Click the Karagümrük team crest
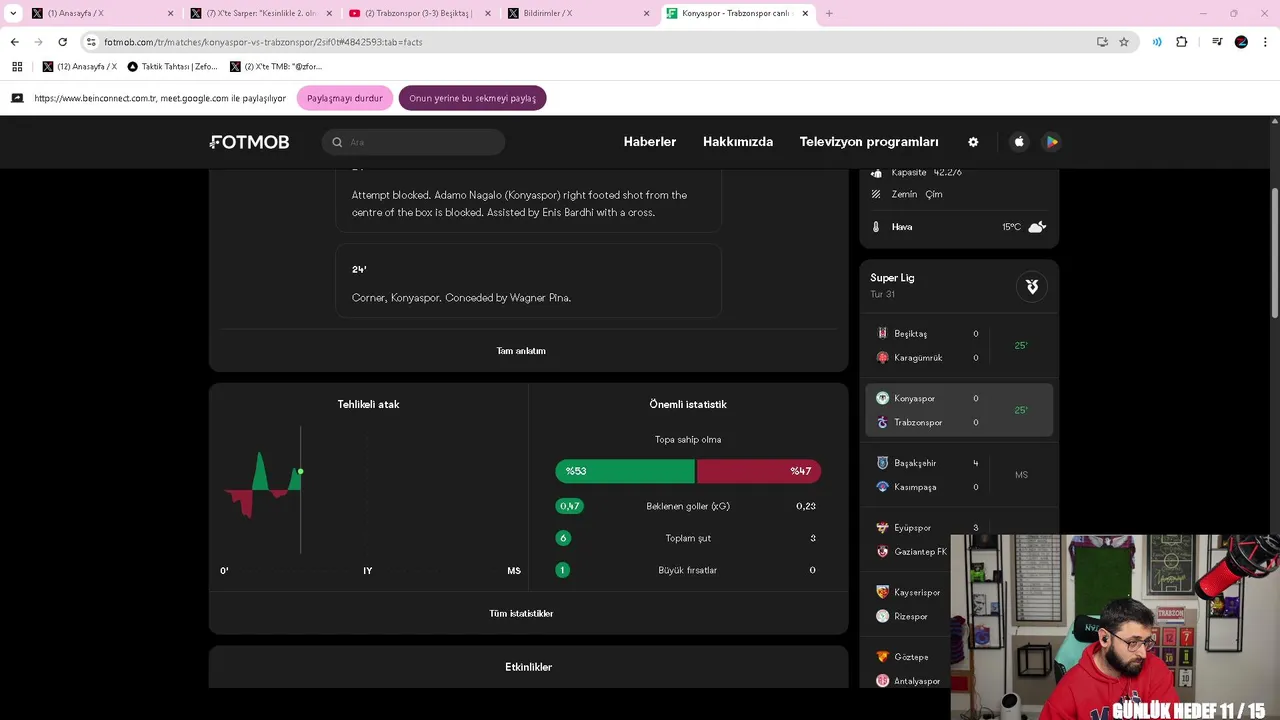The image size is (1280, 720). [882, 357]
